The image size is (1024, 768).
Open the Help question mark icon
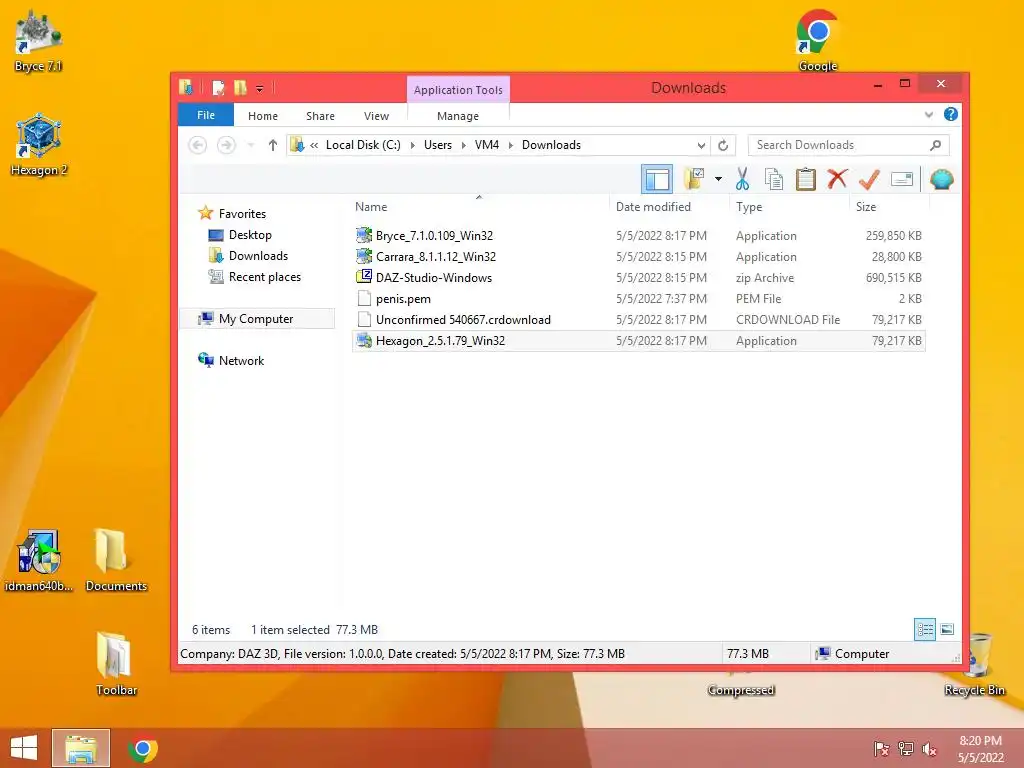(951, 114)
